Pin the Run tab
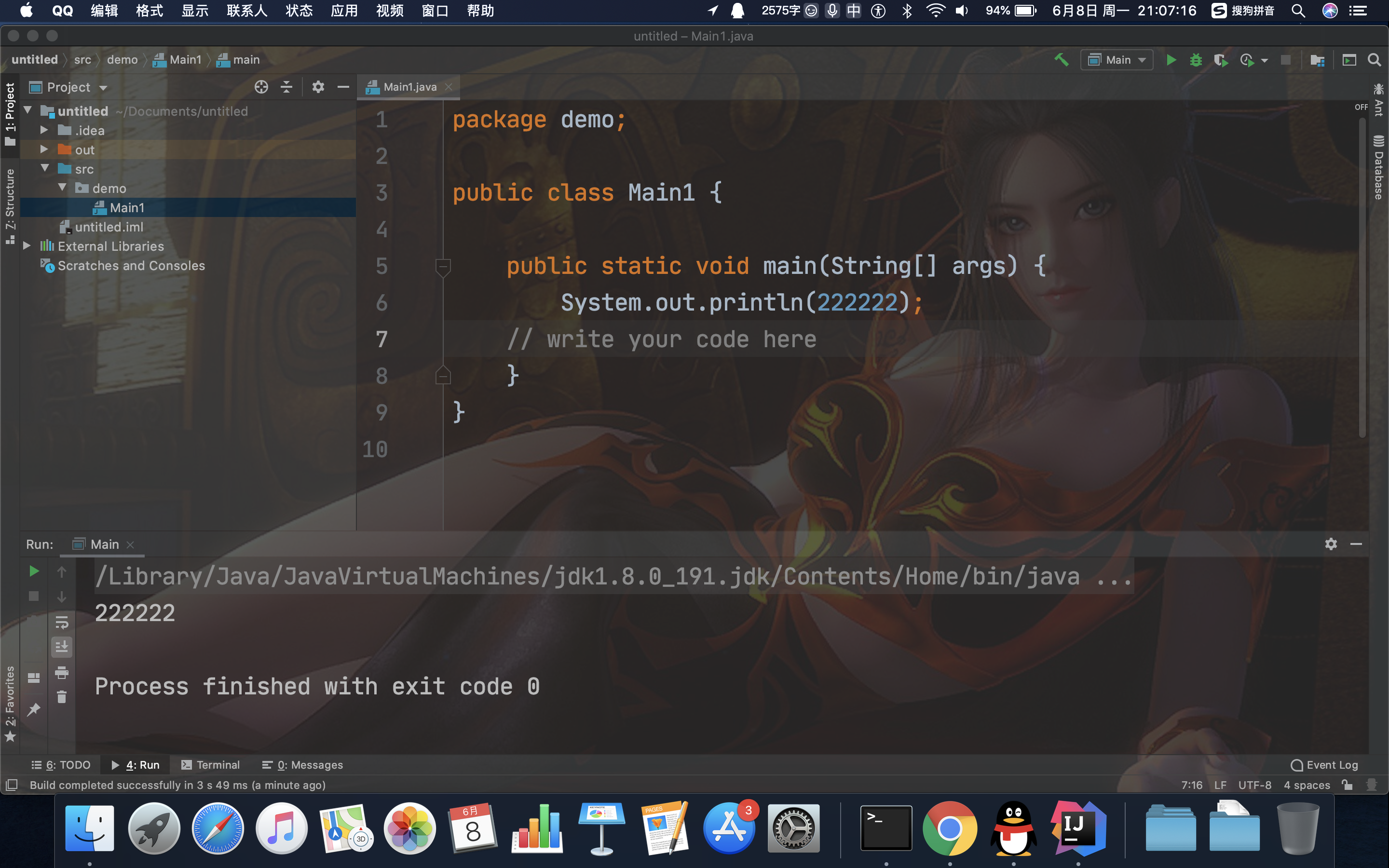The height and width of the screenshot is (868, 1389). click(x=34, y=709)
